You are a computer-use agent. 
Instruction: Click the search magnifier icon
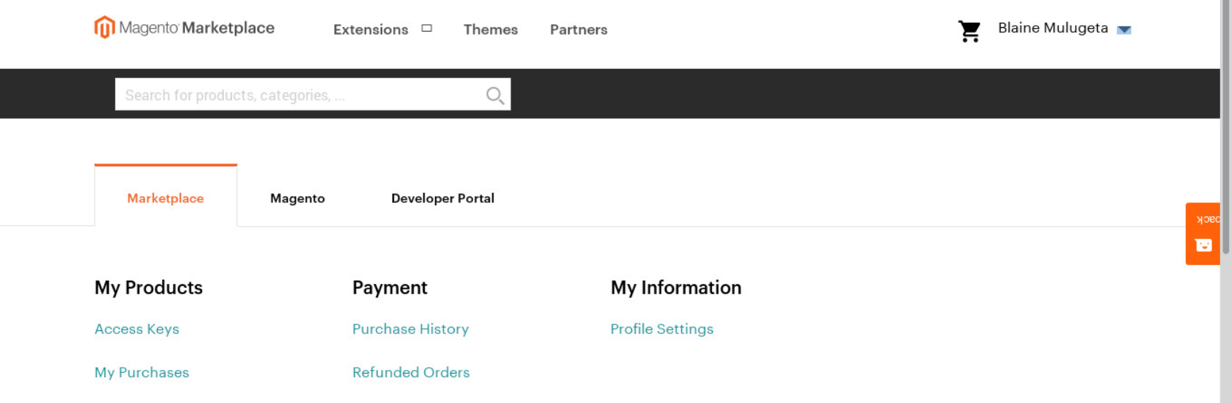point(495,95)
